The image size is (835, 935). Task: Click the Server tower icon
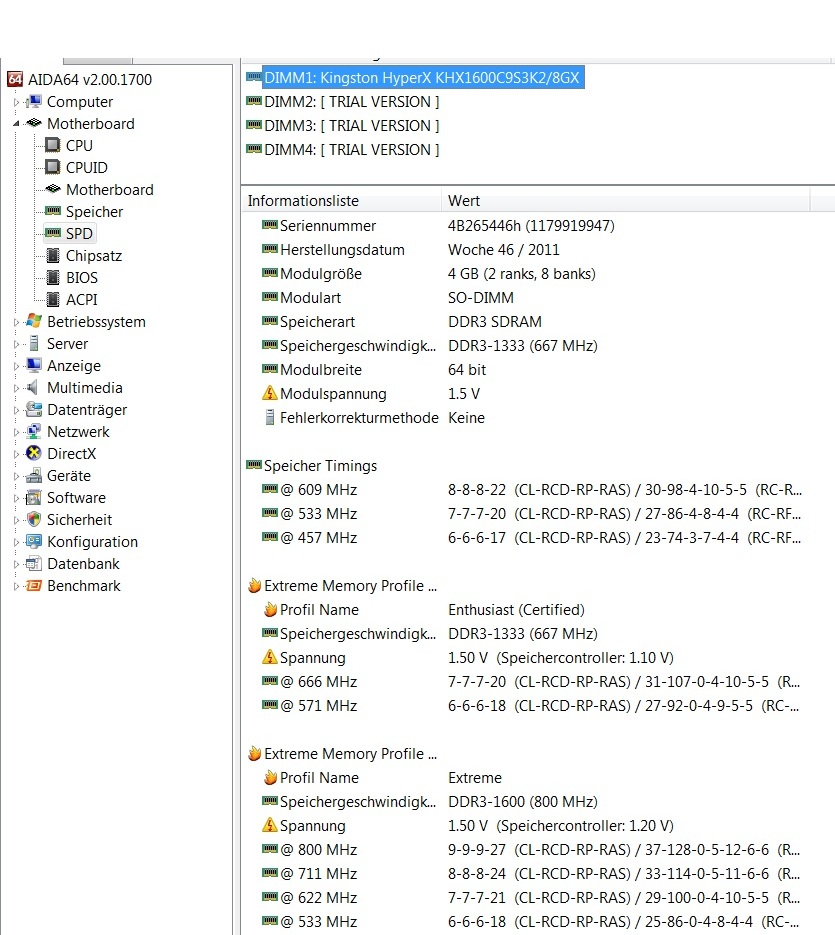(x=34, y=343)
